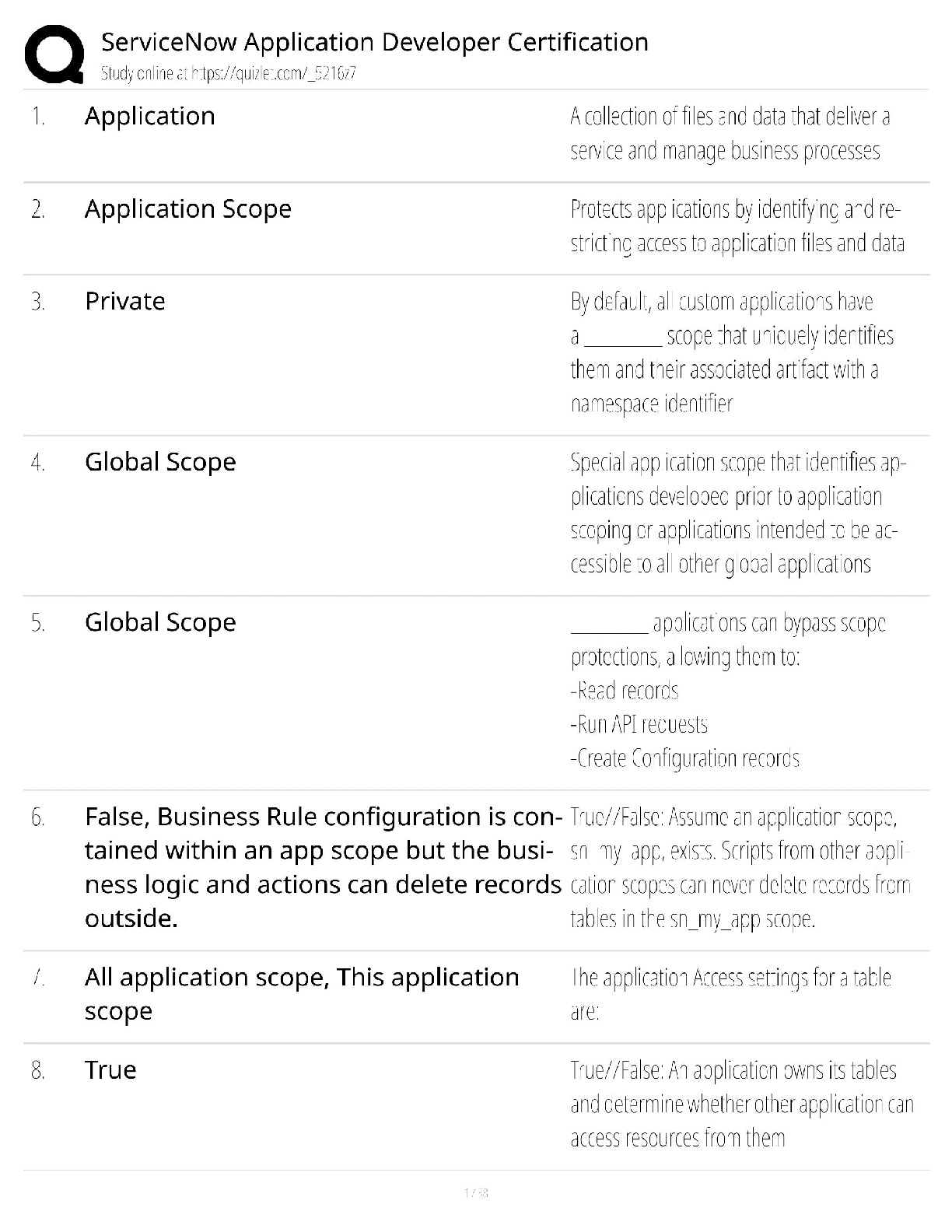Open the quizlet.com study online link
This screenshot has width=952, height=1232.
229,74
